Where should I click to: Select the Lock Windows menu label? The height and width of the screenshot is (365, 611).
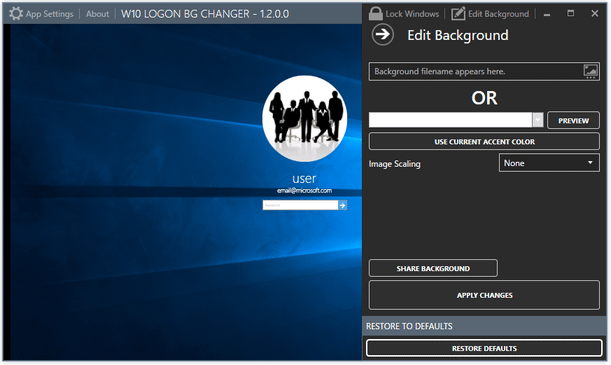(x=412, y=14)
